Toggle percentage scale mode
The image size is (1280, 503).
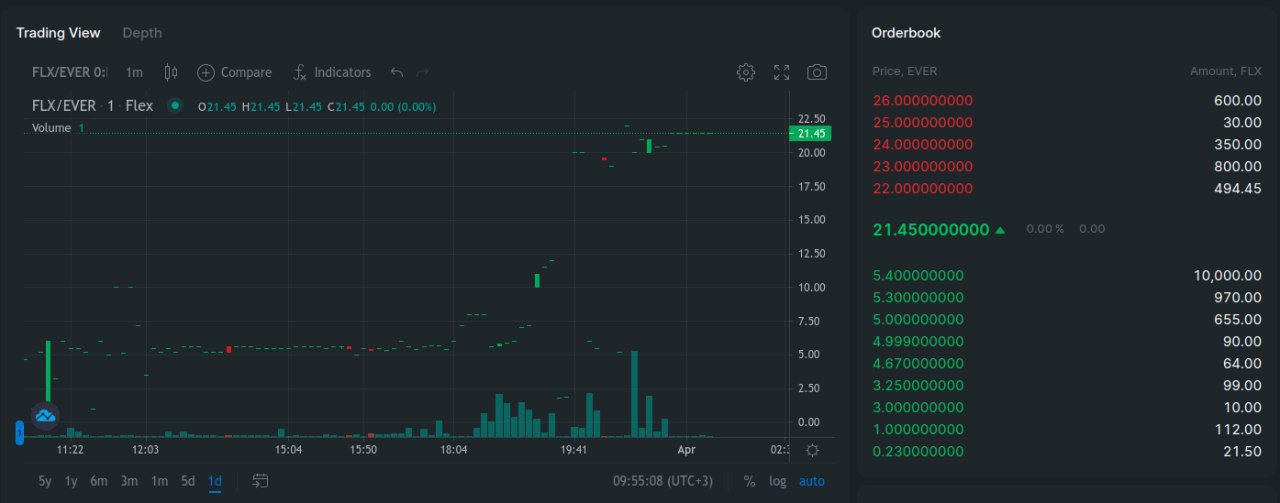pos(749,481)
